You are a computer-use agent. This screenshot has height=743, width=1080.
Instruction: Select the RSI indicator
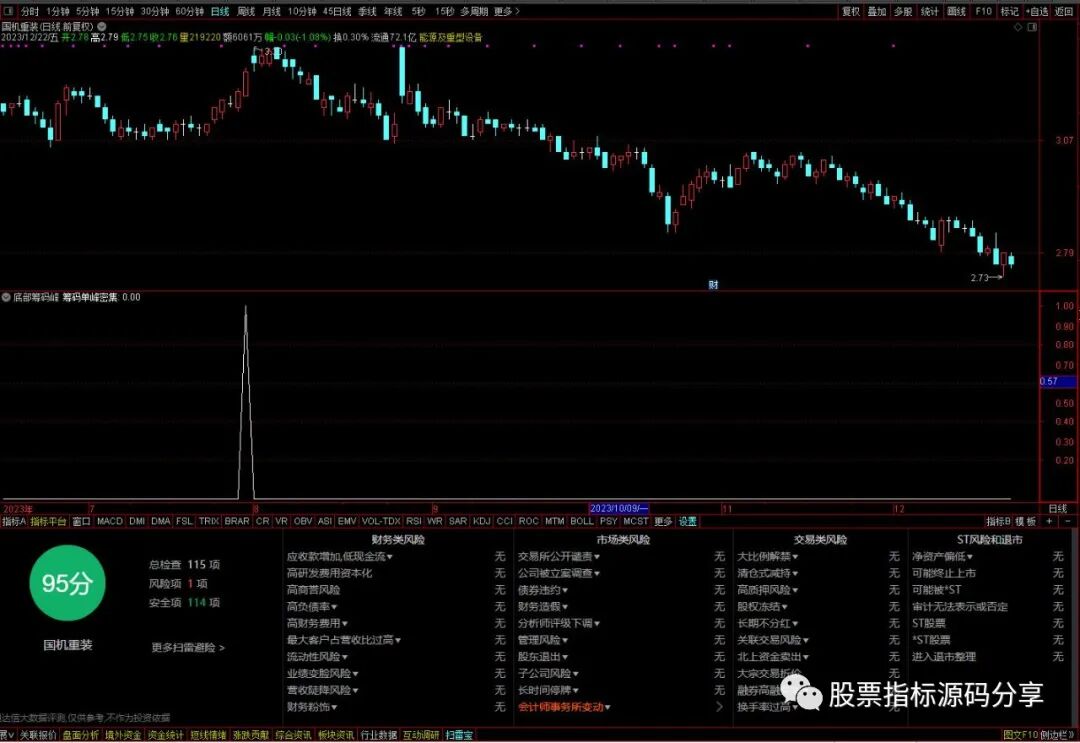[x=413, y=522]
